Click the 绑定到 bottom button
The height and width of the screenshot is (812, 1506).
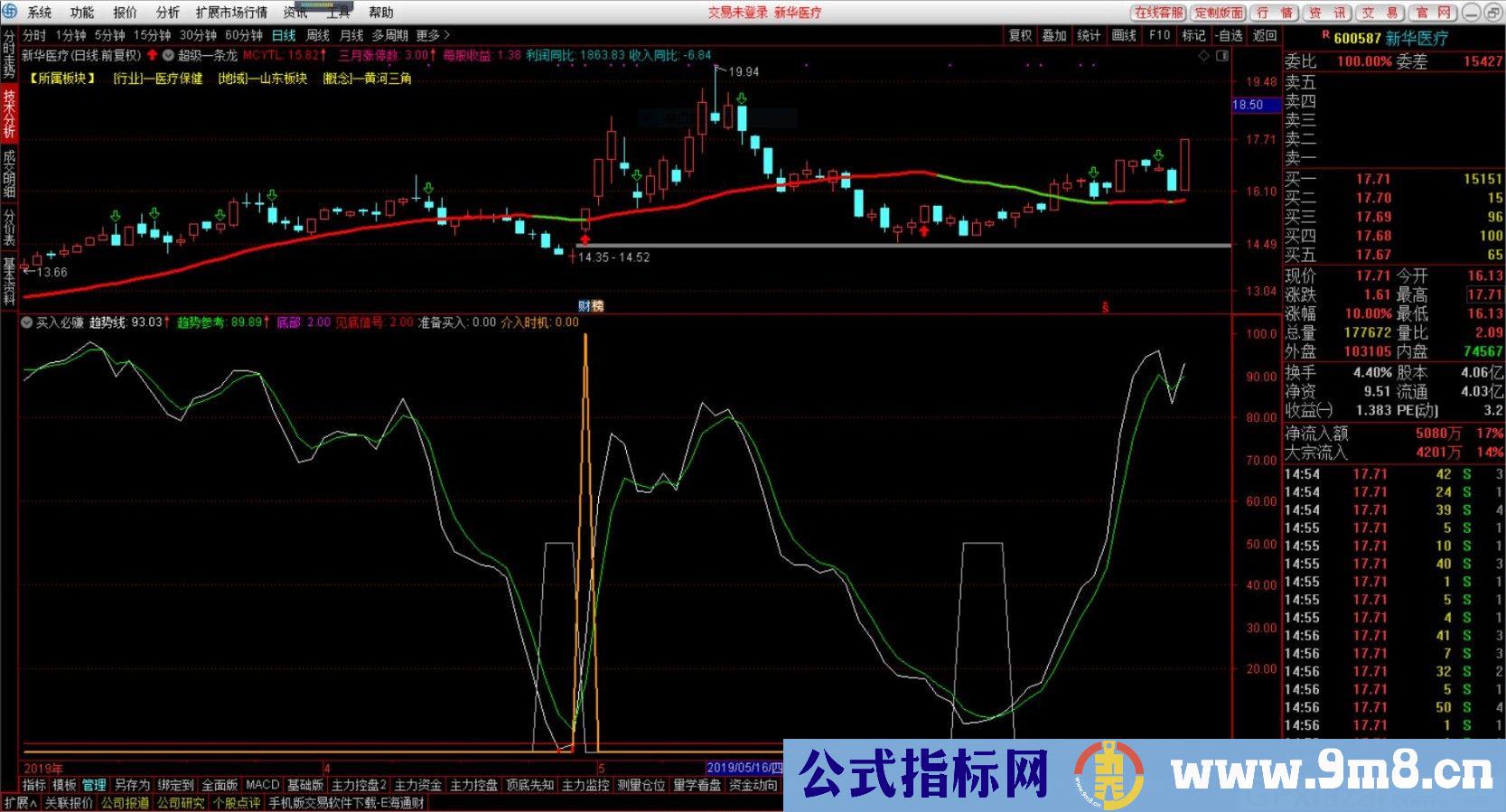175,785
